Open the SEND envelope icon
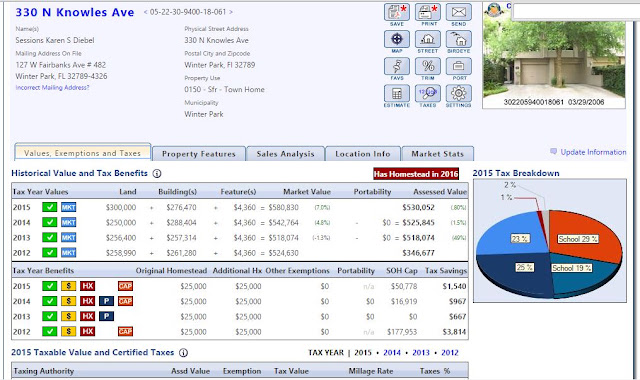The width and height of the screenshot is (640, 380). [x=459, y=12]
